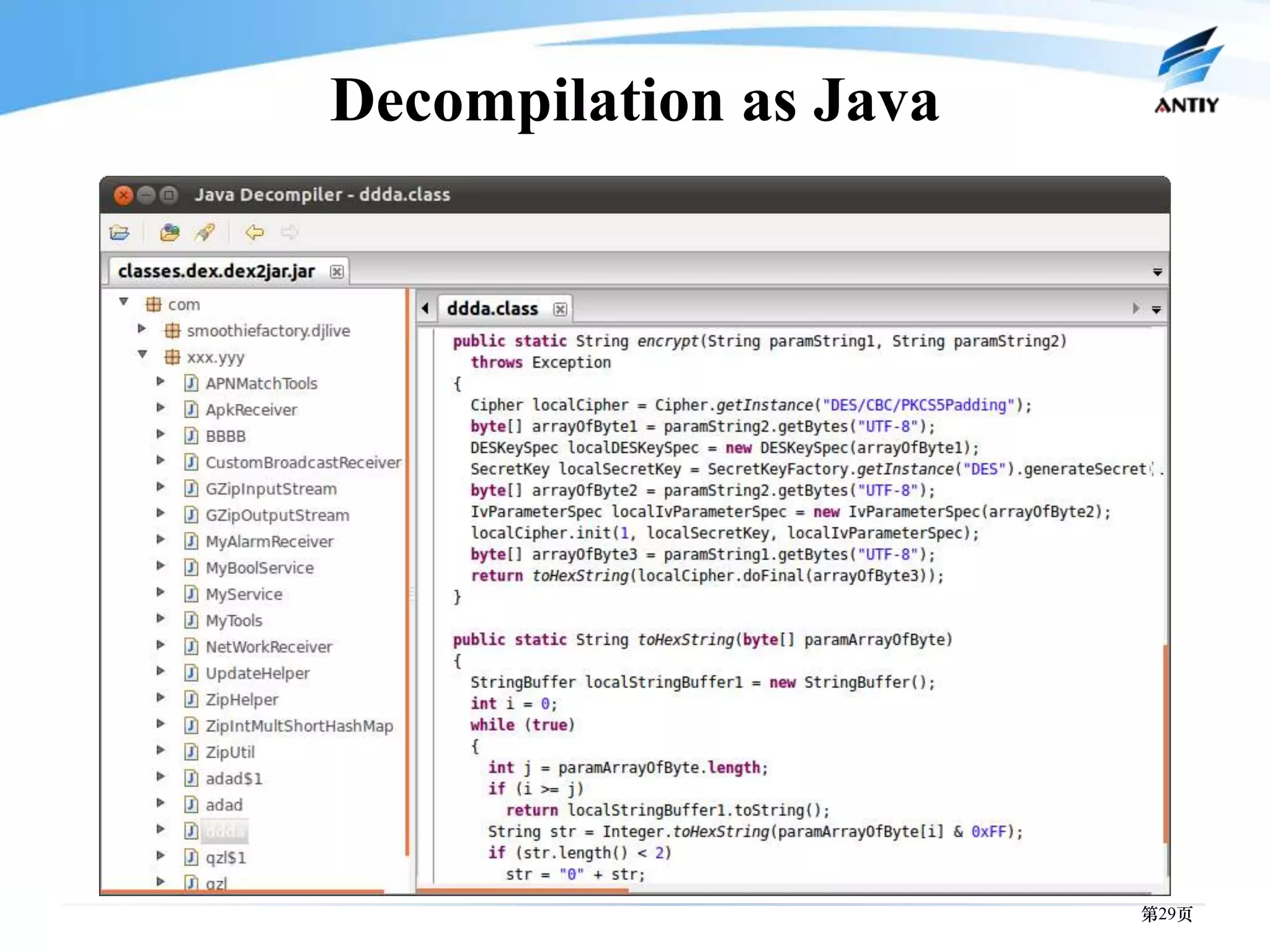Expand the MyService class node
Image resolution: width=1270 pixels, height=952 pixels.
pos(161,592)
